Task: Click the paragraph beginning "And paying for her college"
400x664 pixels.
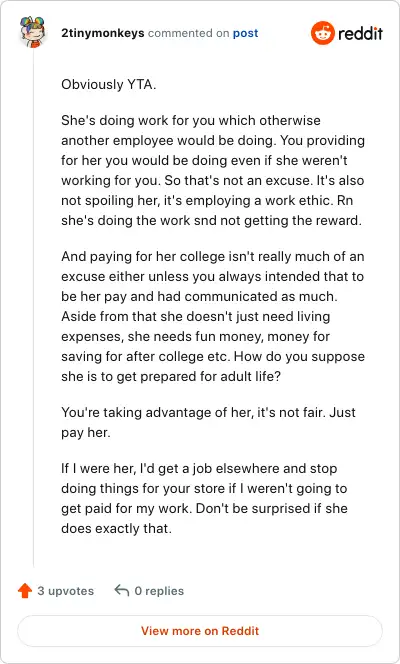Action: click(x=213, y=316)
